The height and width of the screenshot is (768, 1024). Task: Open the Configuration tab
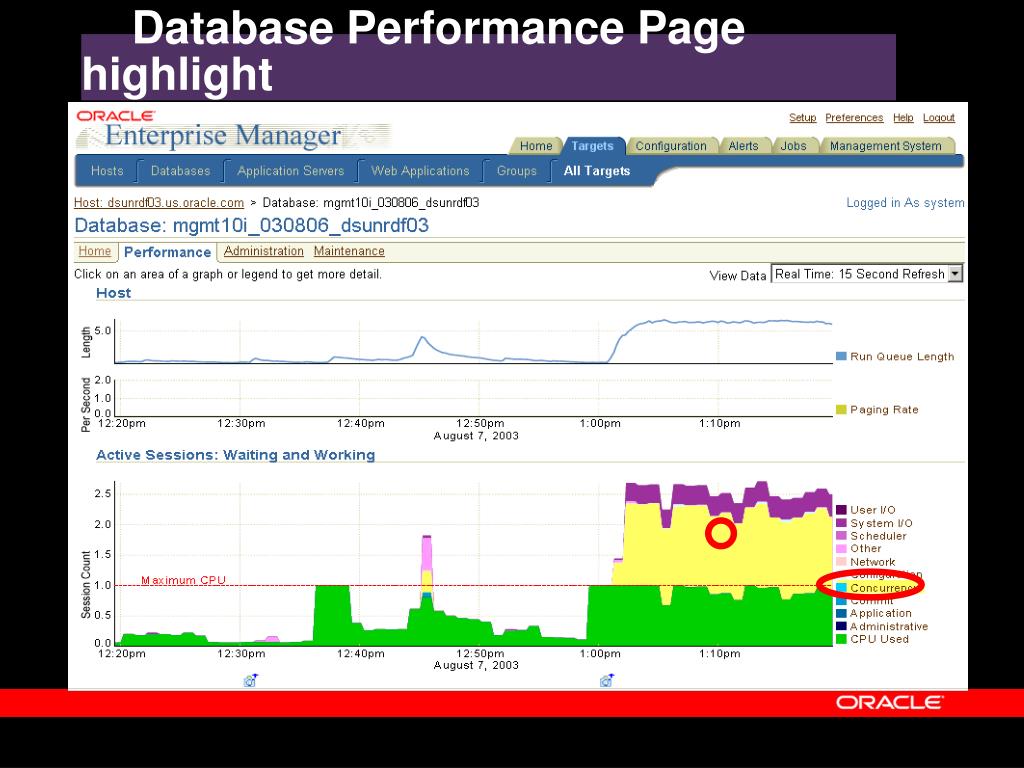coord(671,146)
